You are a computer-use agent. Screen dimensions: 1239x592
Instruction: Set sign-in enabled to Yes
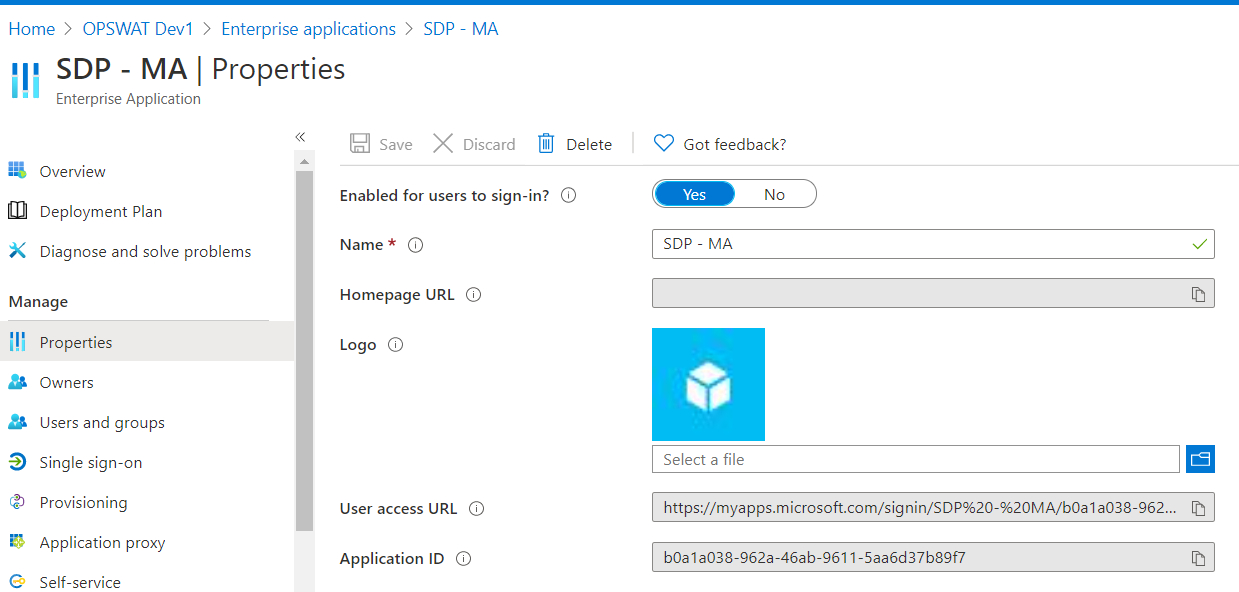694,195
